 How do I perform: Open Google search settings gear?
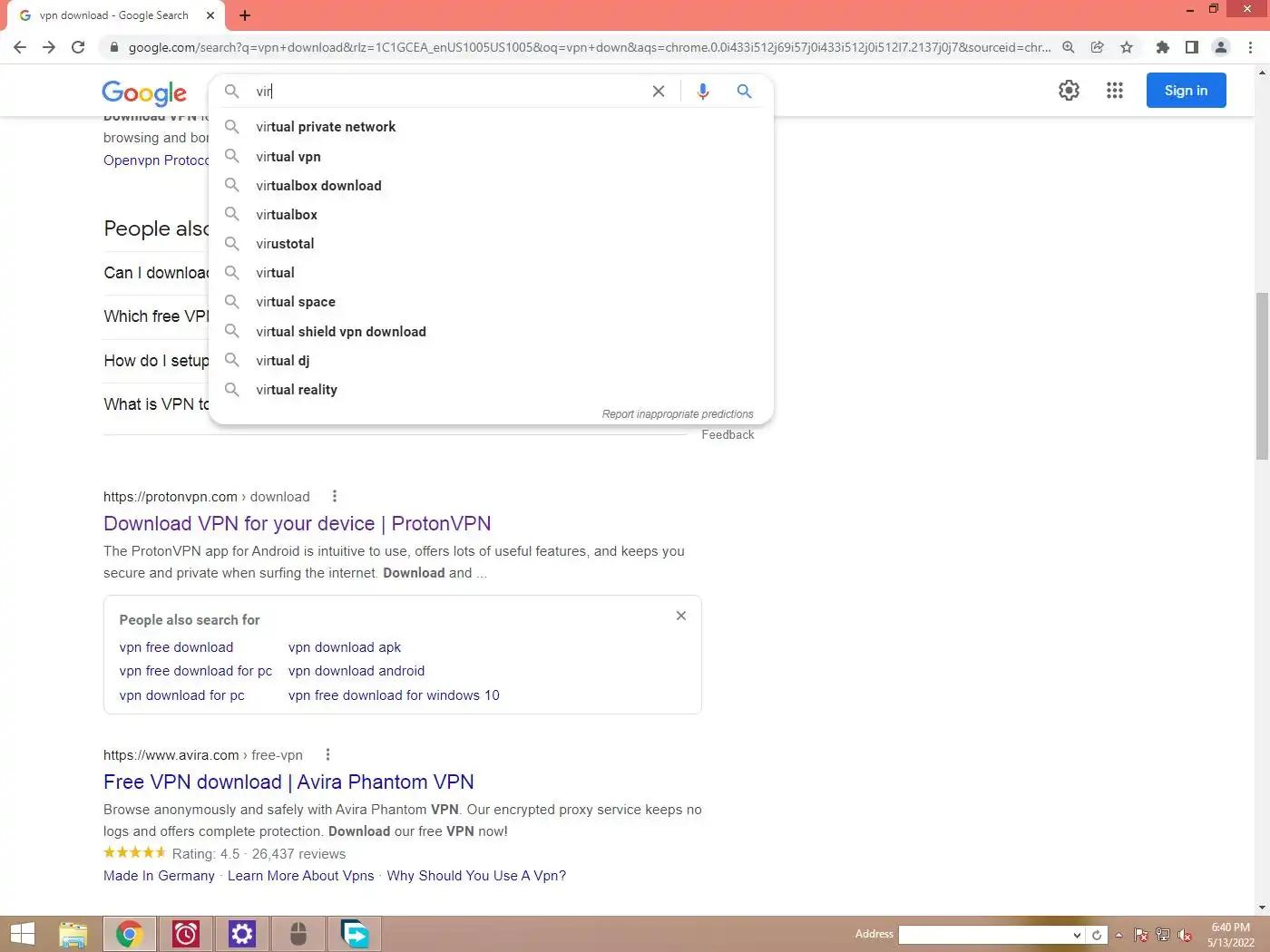click(1070, 91)
